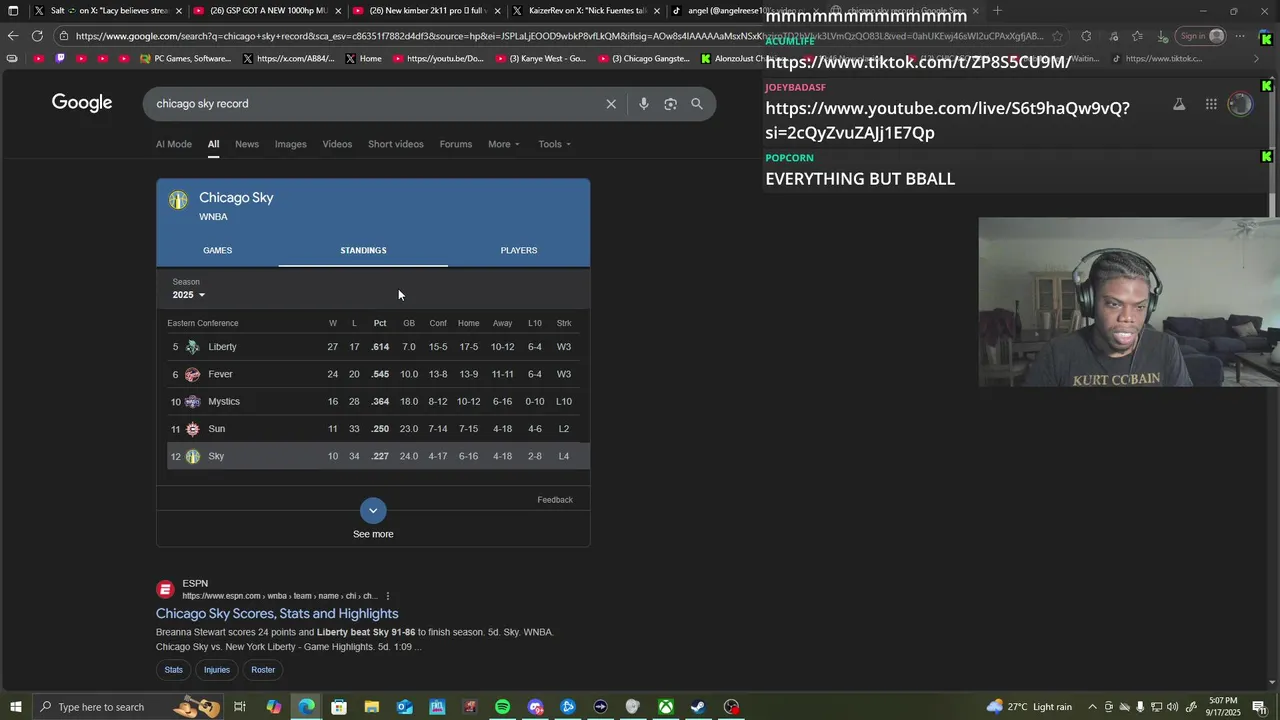Open the notification center icon on taskbar
Image resolution: width=1280 pixels, height=720 pixels.
click(1259, 707)
